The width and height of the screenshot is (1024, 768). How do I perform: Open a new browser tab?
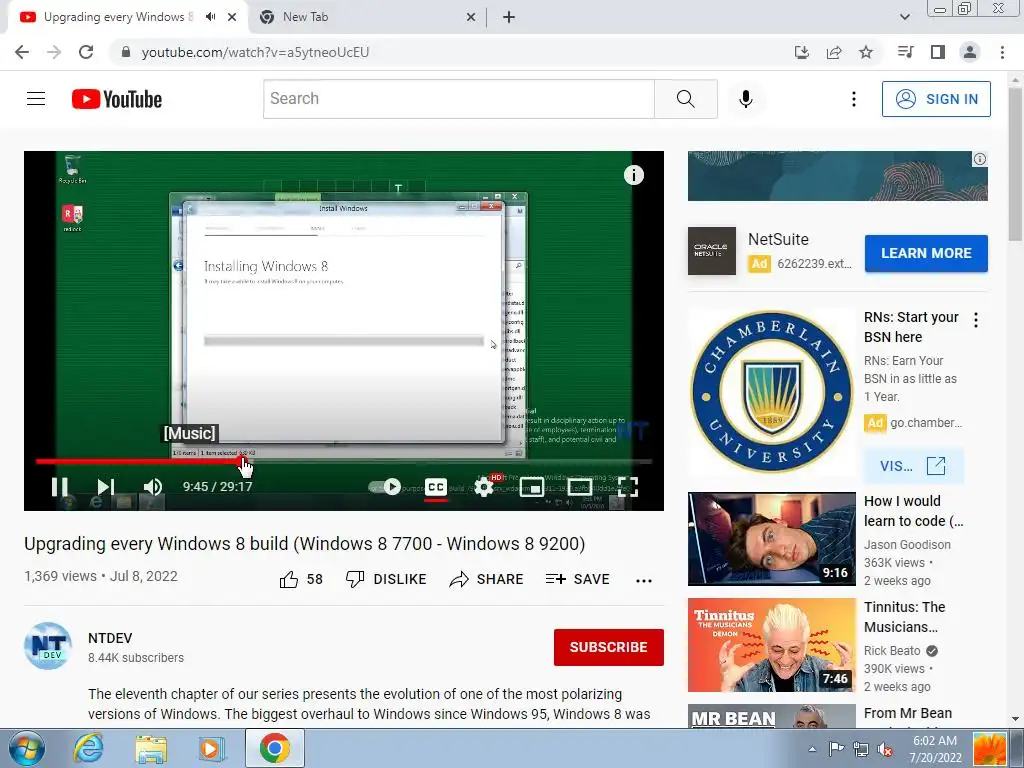[x=509, y=17]
